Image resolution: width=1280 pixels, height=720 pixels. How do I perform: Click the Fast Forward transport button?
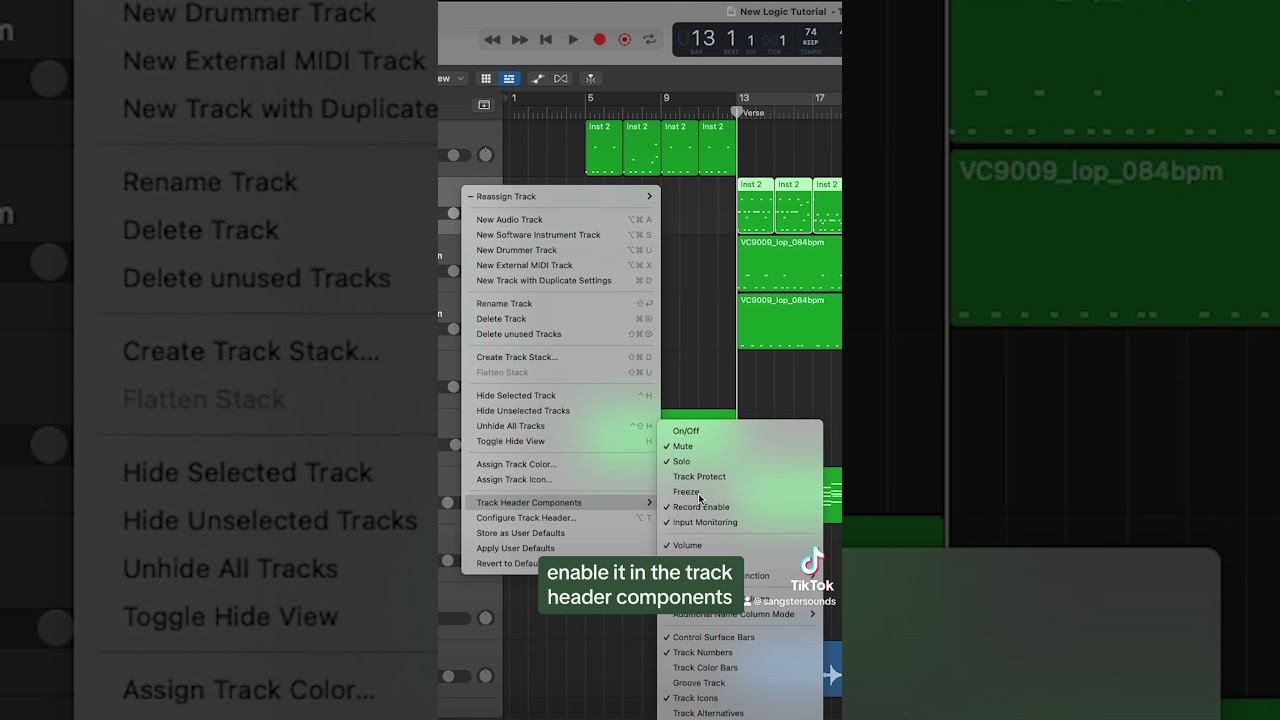pos(520,40)
